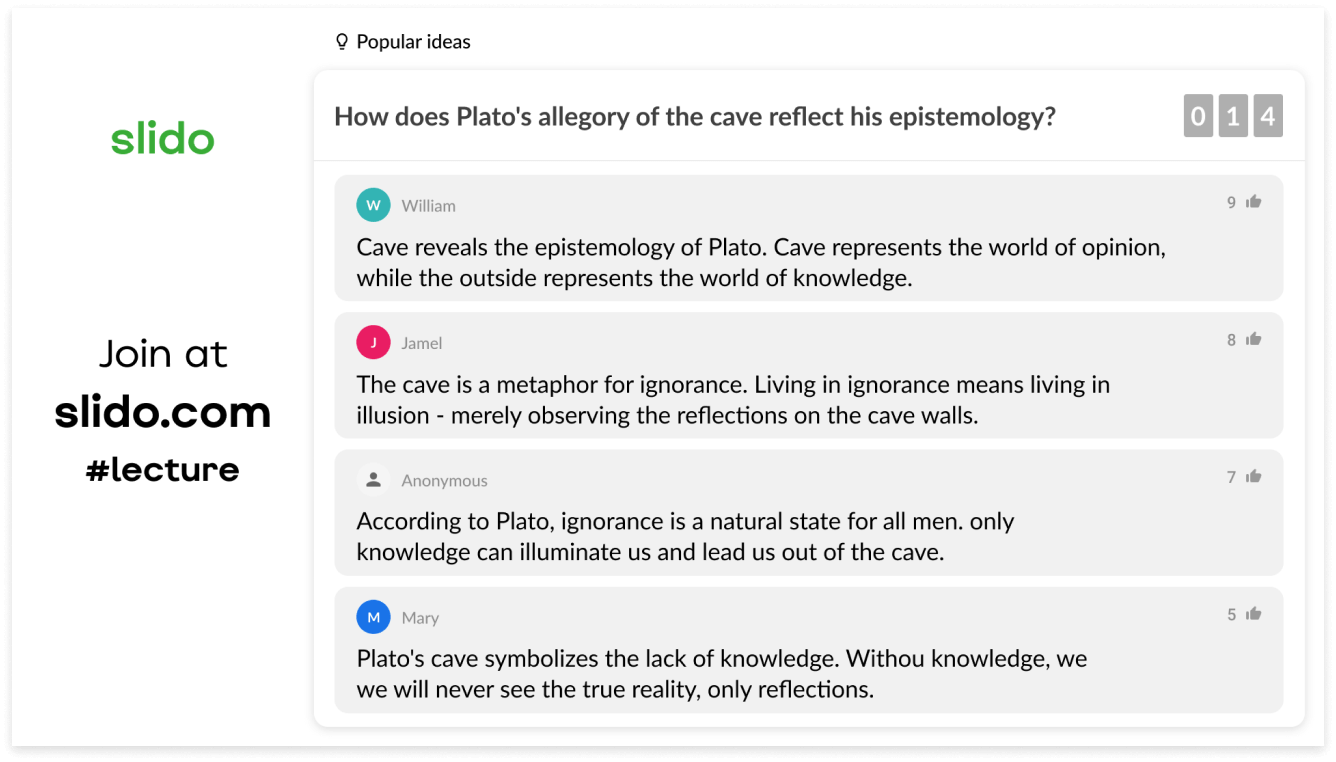Click the thumbs-up icon on Mary's answer

pos(1253,614)
